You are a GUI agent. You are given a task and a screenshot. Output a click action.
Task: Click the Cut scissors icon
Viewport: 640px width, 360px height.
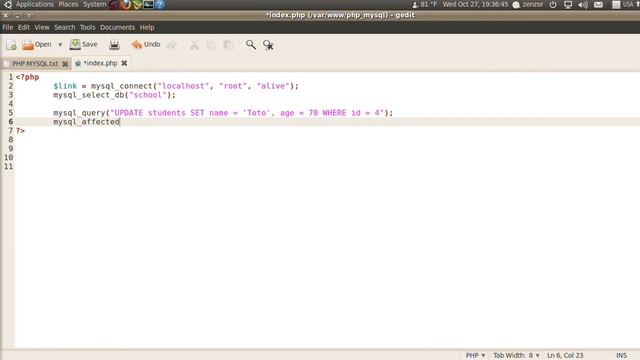tap(194, 45)
